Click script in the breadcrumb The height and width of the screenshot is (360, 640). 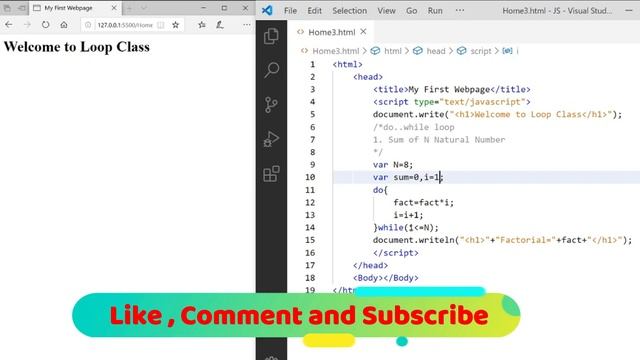481,51
